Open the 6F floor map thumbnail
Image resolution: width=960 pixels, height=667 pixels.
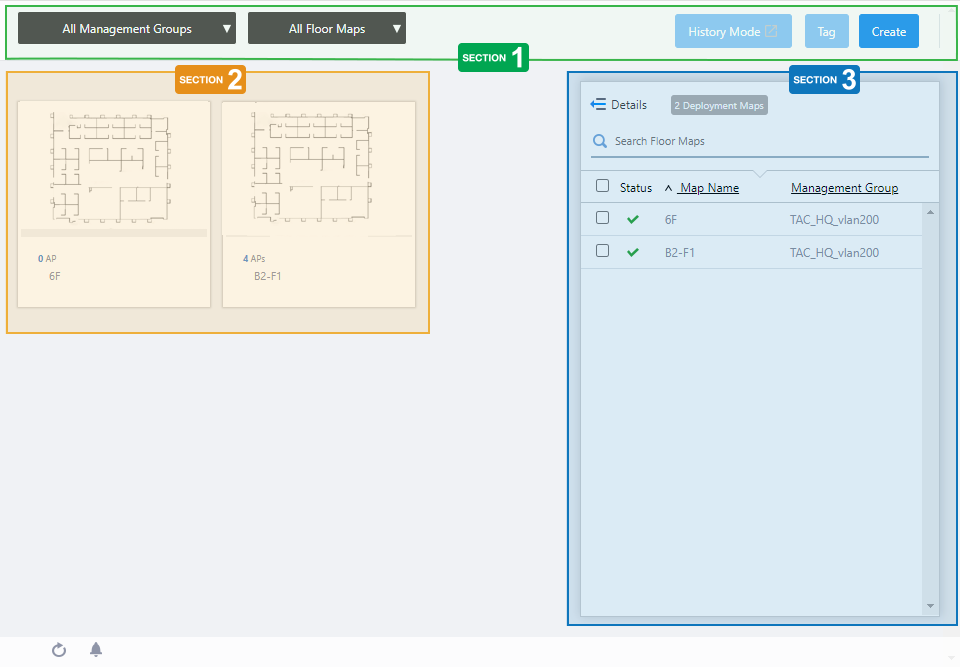click(x=114, y=167)
